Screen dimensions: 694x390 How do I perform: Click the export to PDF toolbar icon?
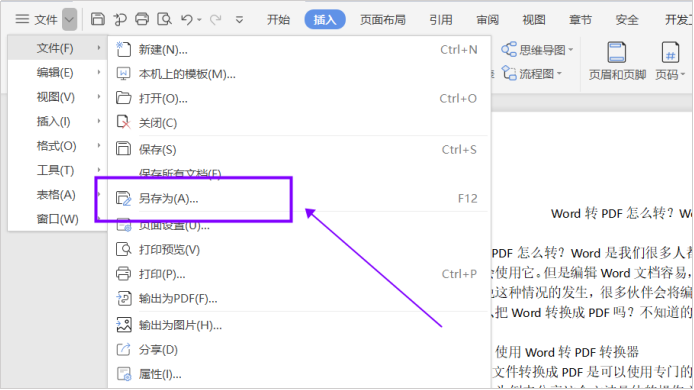[120, 19]
